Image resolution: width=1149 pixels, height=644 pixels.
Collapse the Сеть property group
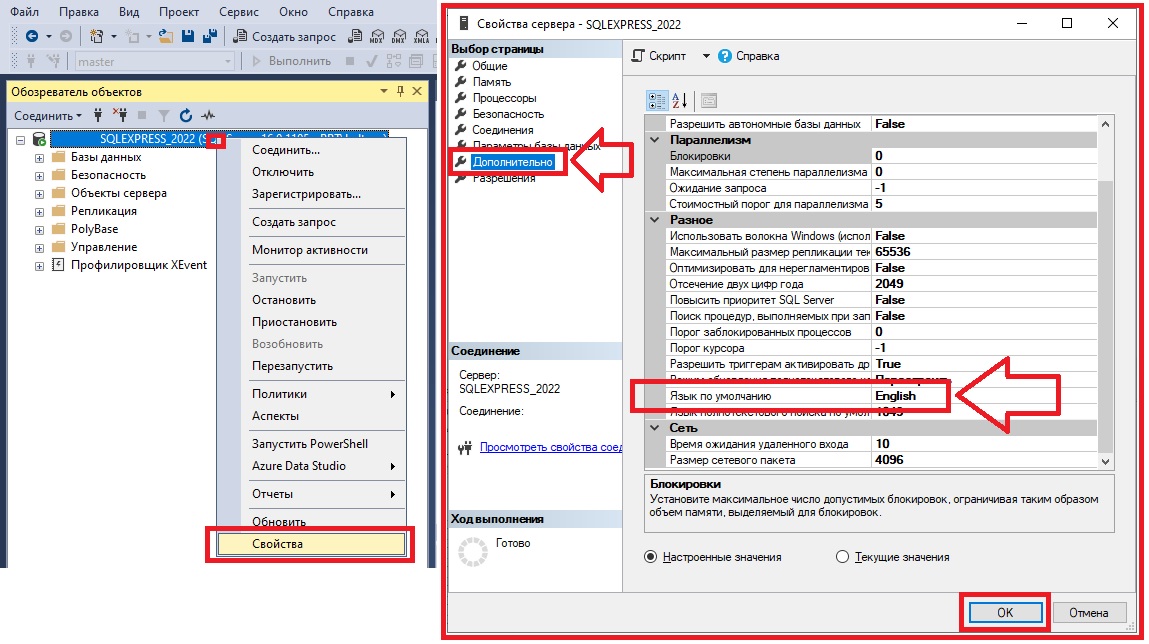click(655, 428)
